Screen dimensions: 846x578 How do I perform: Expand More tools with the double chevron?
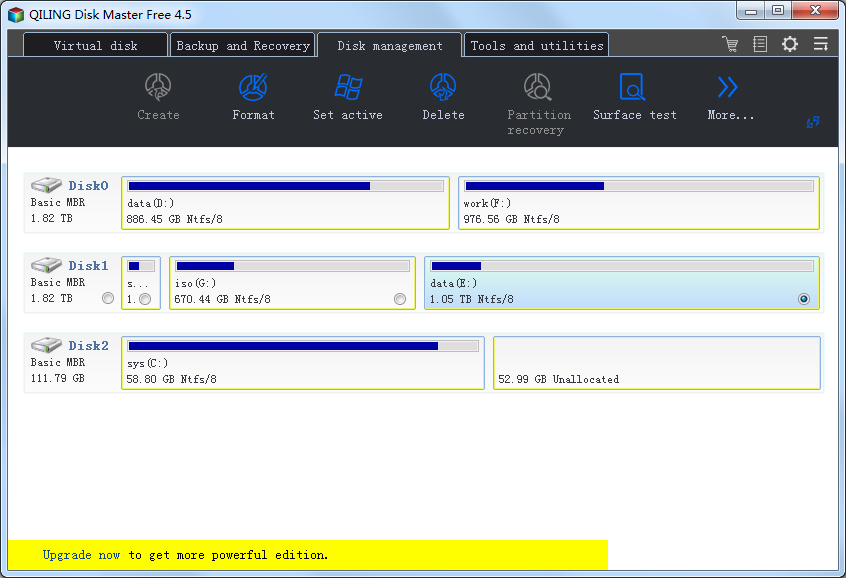click(727, 87)
